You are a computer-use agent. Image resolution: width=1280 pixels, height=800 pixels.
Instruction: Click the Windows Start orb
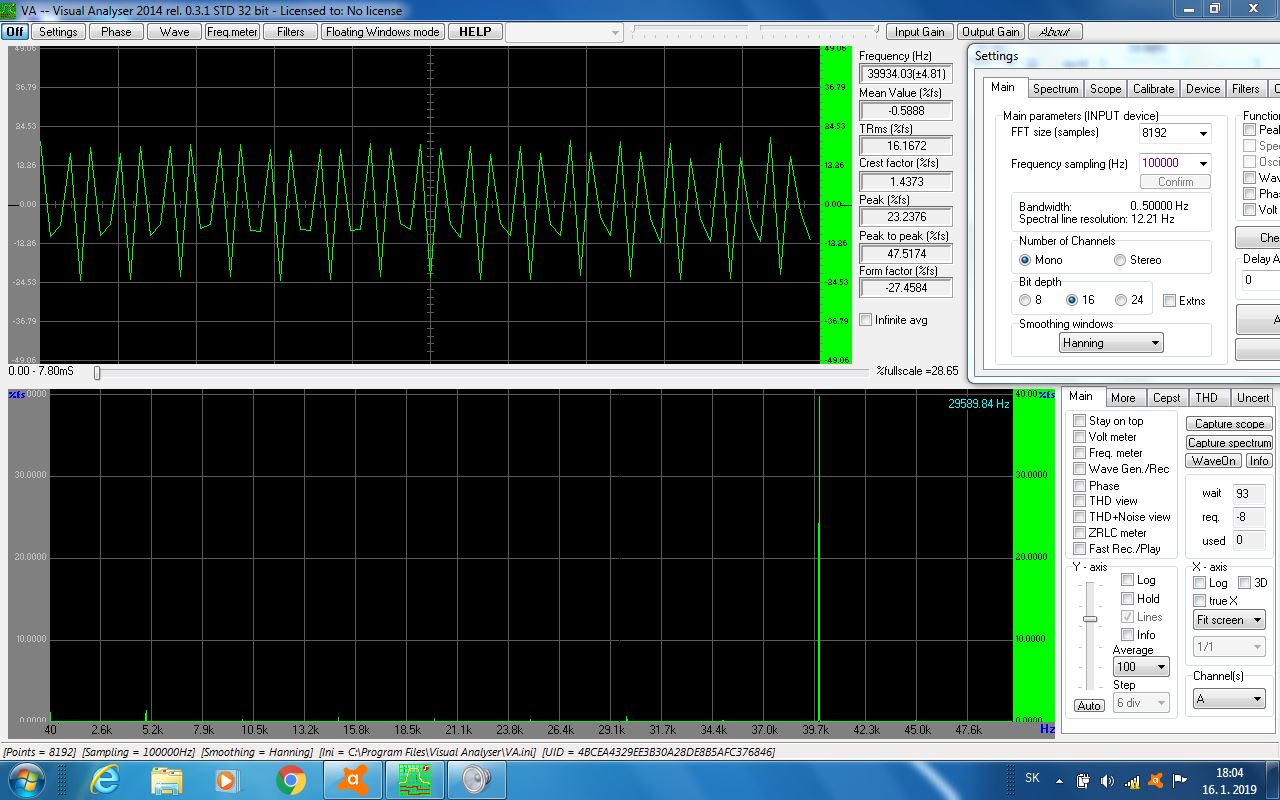pyautogui.click(x=27, y=778)
